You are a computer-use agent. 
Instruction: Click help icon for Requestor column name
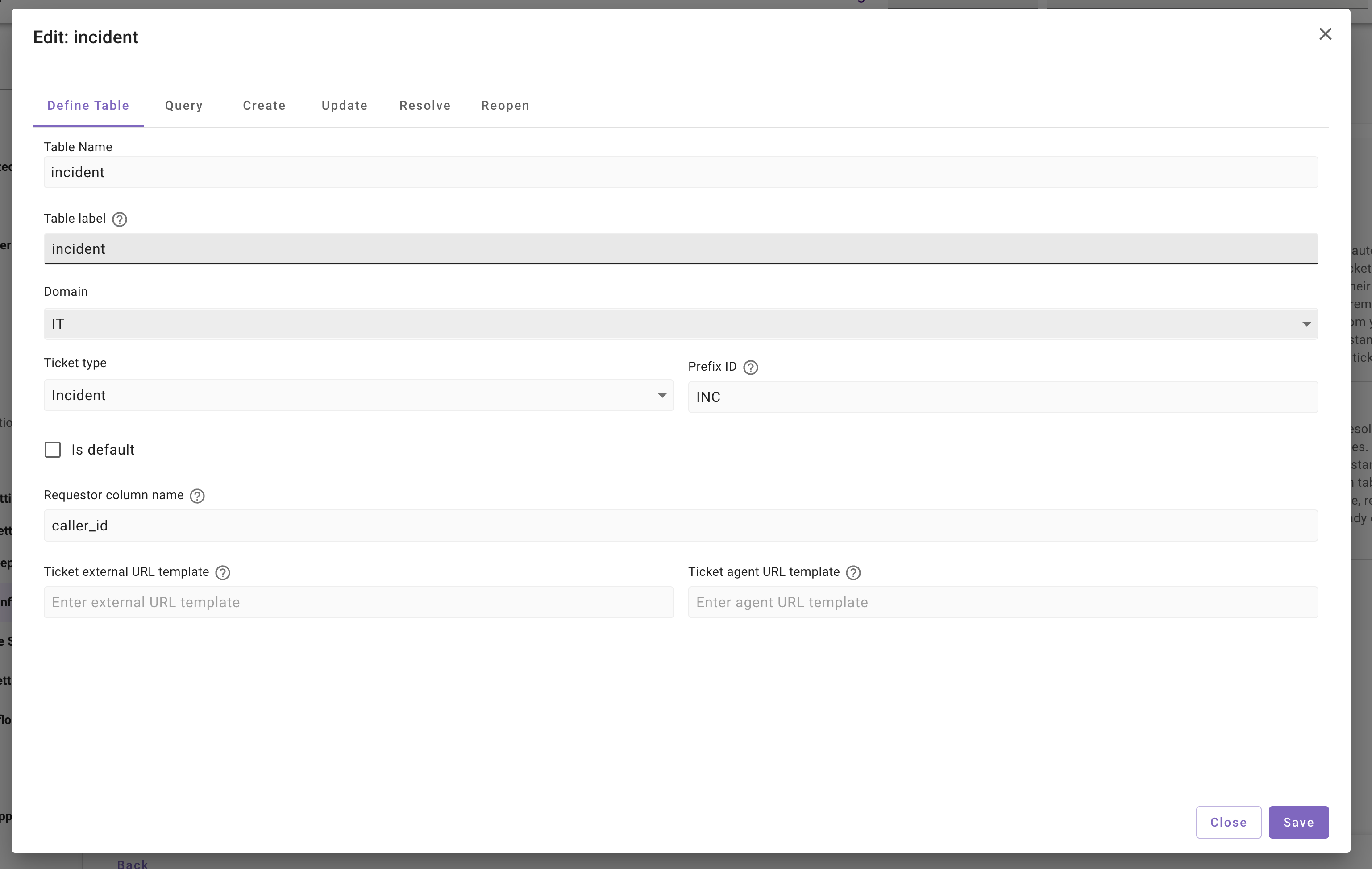pyautogui.click(x=197, y=496)
